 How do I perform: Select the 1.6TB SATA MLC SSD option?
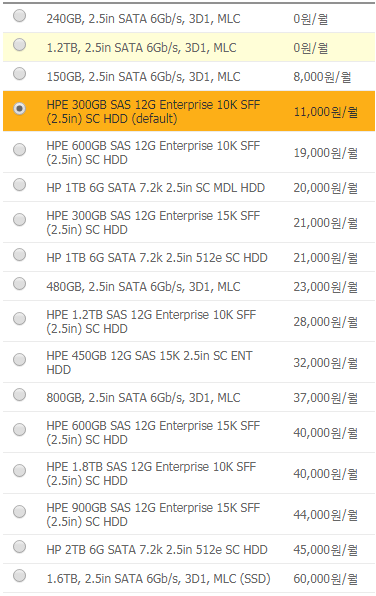coord(19,575)
